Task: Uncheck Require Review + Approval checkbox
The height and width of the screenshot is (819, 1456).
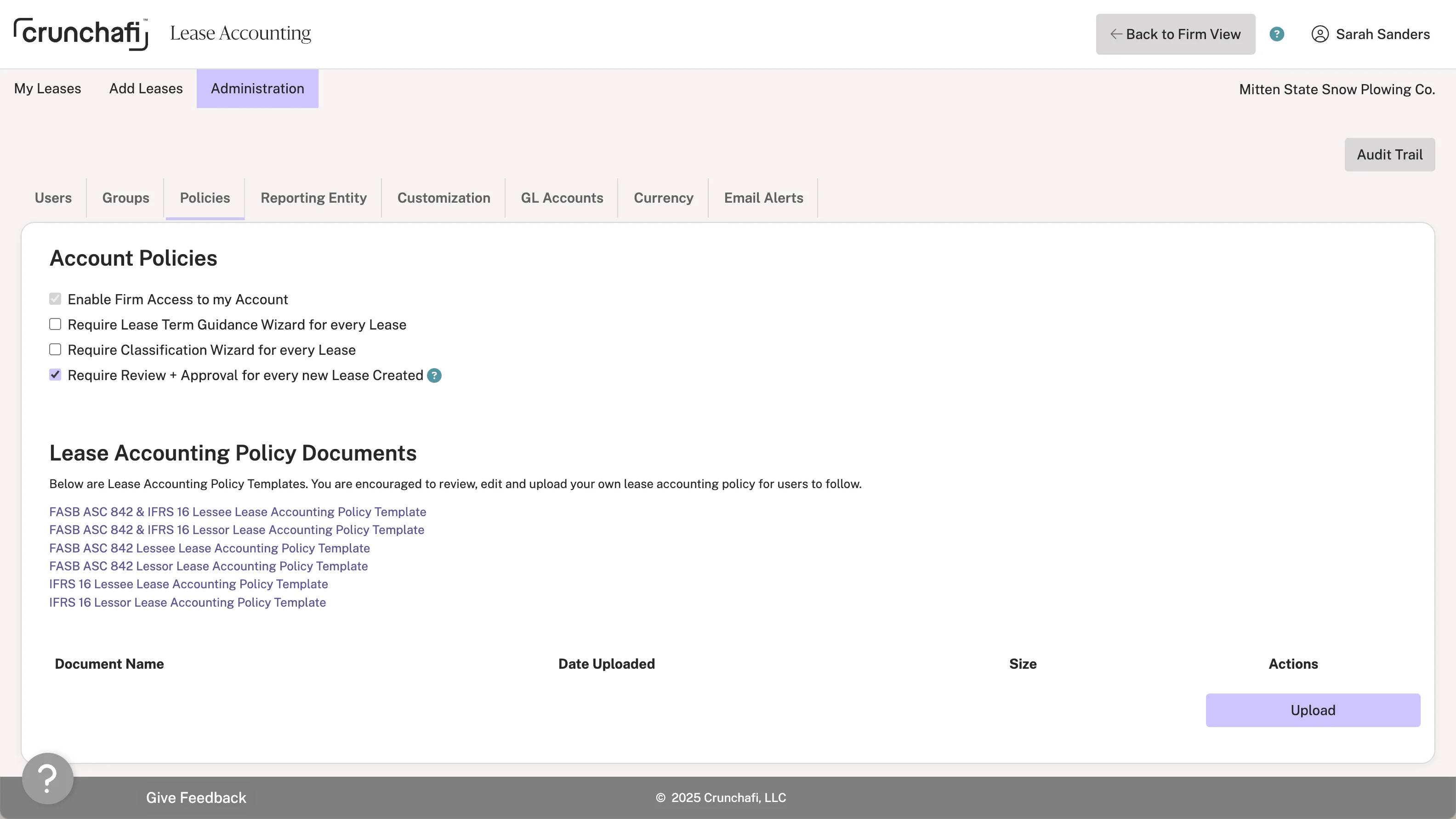Action: point(55,375)
